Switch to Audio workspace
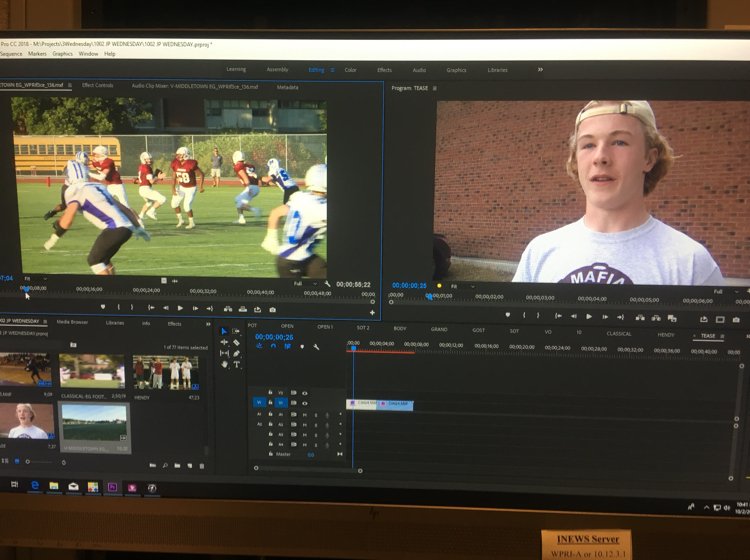Viewport: 750px width, 560px height. pyautogui.click(x=419, y=70)
